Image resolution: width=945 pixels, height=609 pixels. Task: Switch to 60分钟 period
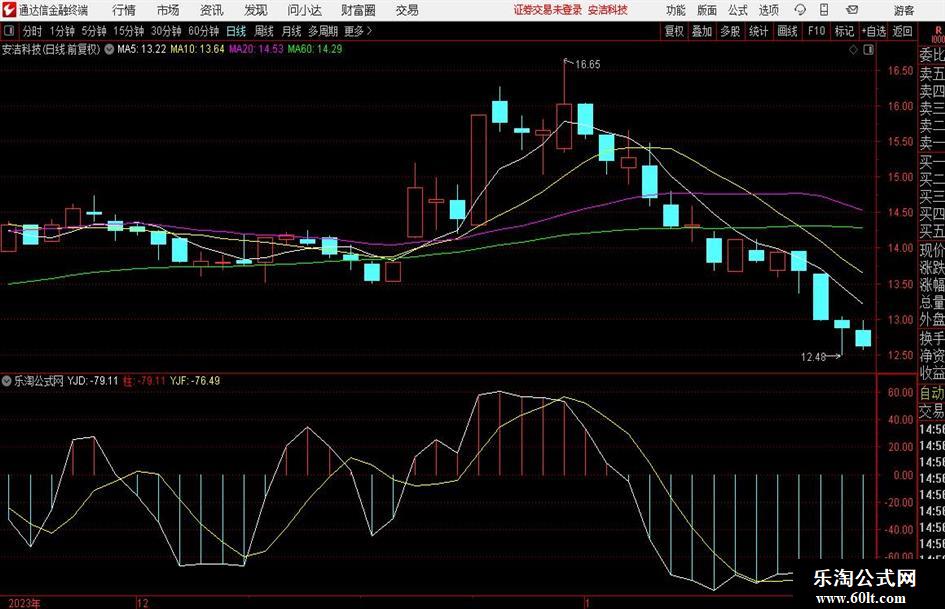203,31
